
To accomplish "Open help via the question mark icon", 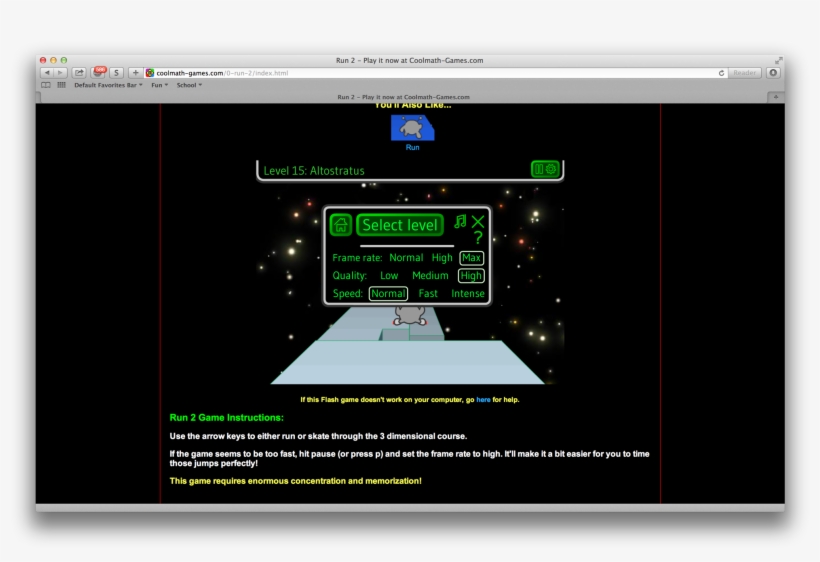I will coord(478,238).
